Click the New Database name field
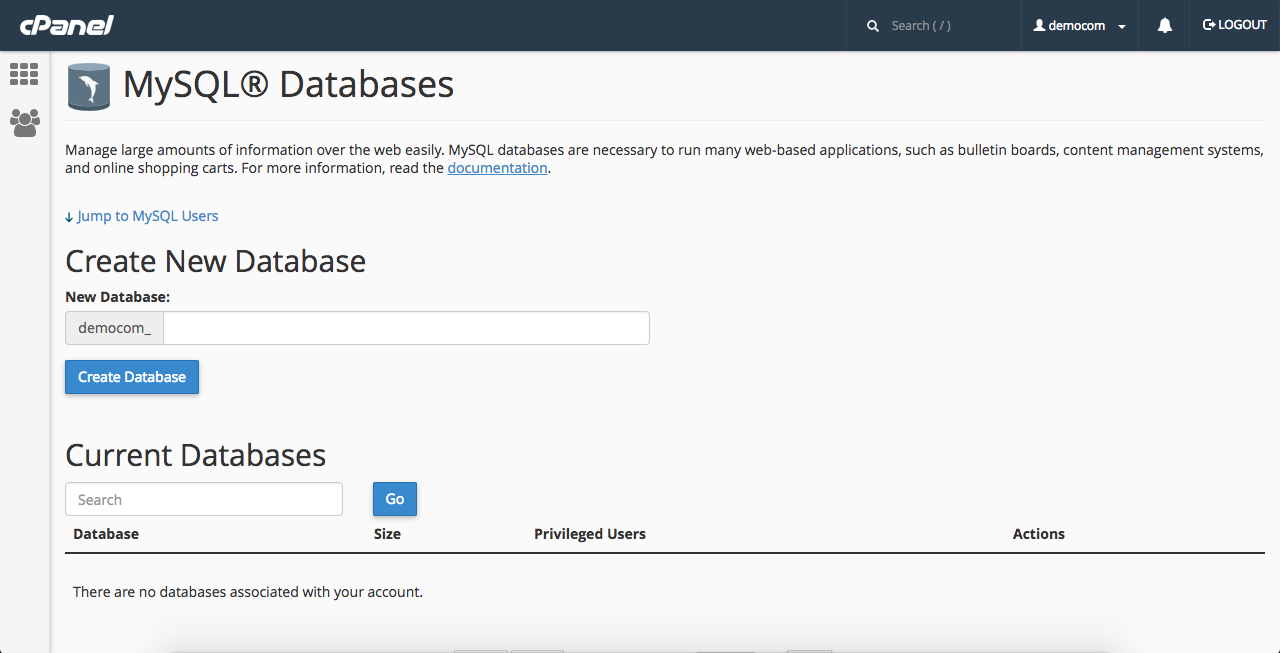1280x653 pixels. (406, 328)
